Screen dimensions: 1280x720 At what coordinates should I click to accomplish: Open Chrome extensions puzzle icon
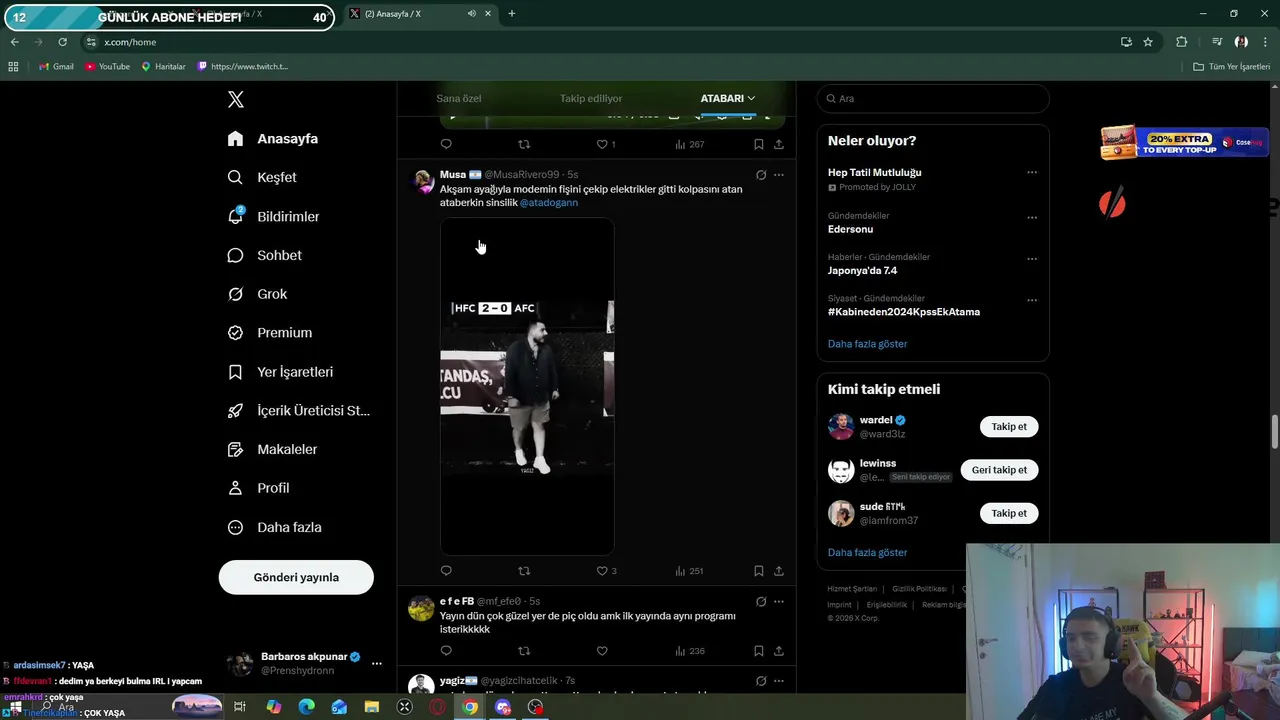pyautogui.click(x=1182, y=42)
